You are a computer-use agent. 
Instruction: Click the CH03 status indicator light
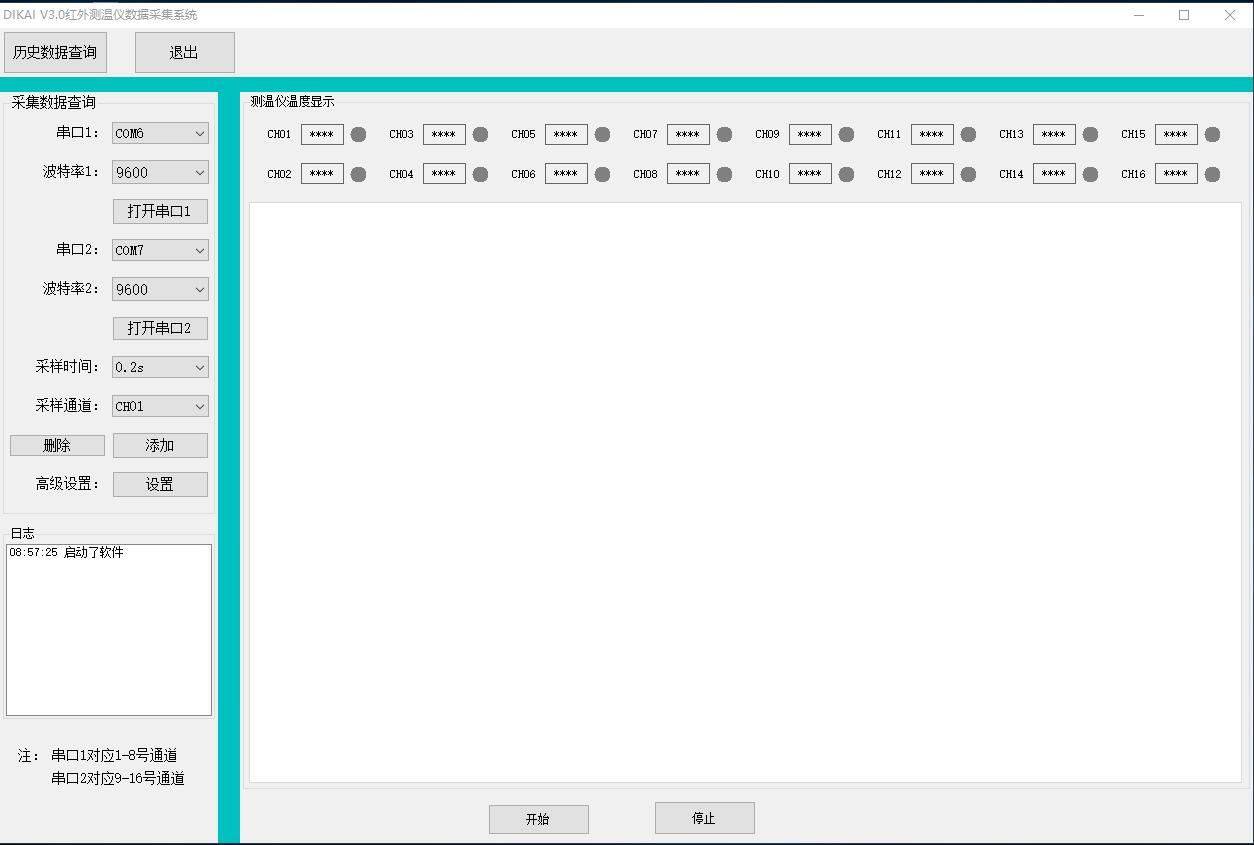tap(480, 134)
